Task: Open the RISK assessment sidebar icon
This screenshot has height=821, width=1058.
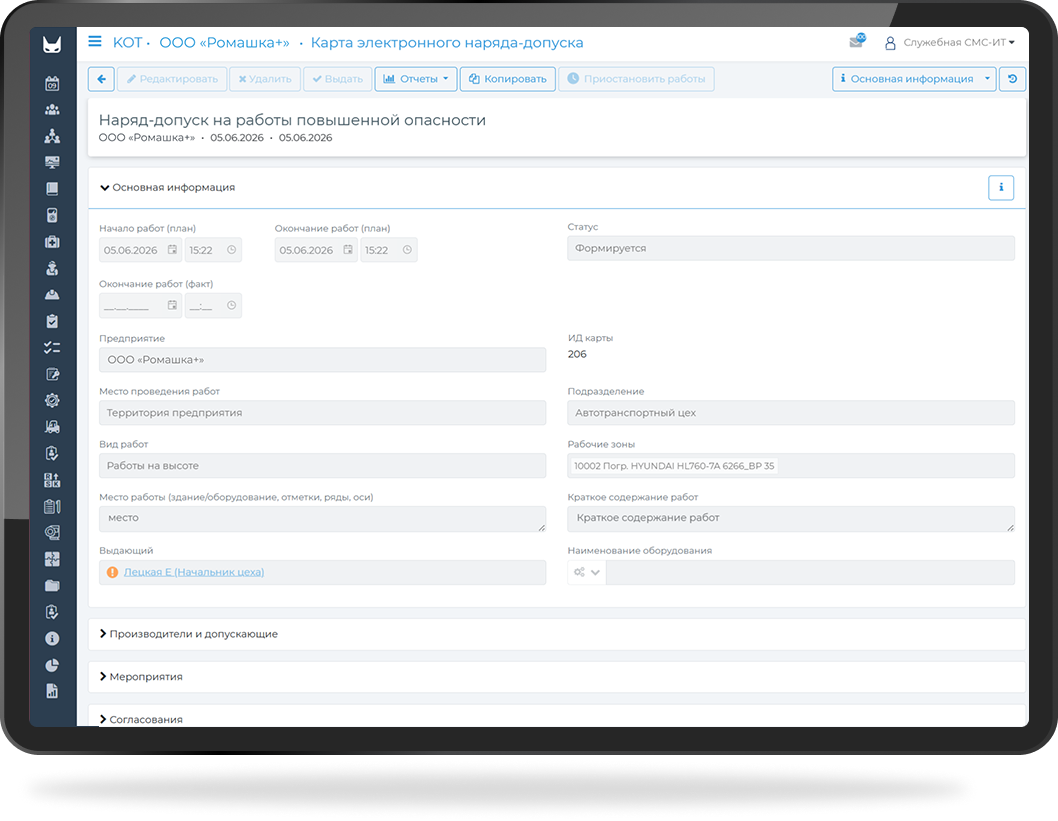Action: [x=52, y=480]
